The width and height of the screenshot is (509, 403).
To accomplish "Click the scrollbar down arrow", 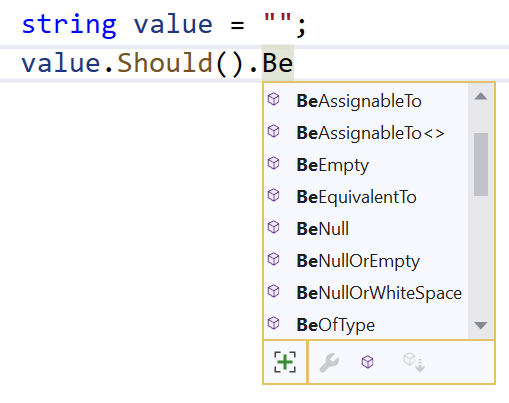I will (x=481, y=325).
